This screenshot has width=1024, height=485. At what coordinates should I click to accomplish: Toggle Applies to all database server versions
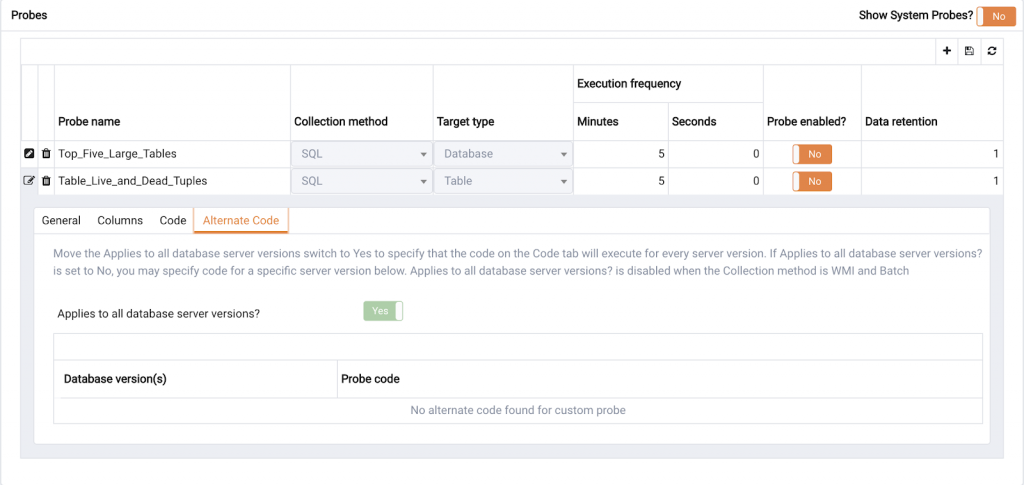(x=383, y=311)
